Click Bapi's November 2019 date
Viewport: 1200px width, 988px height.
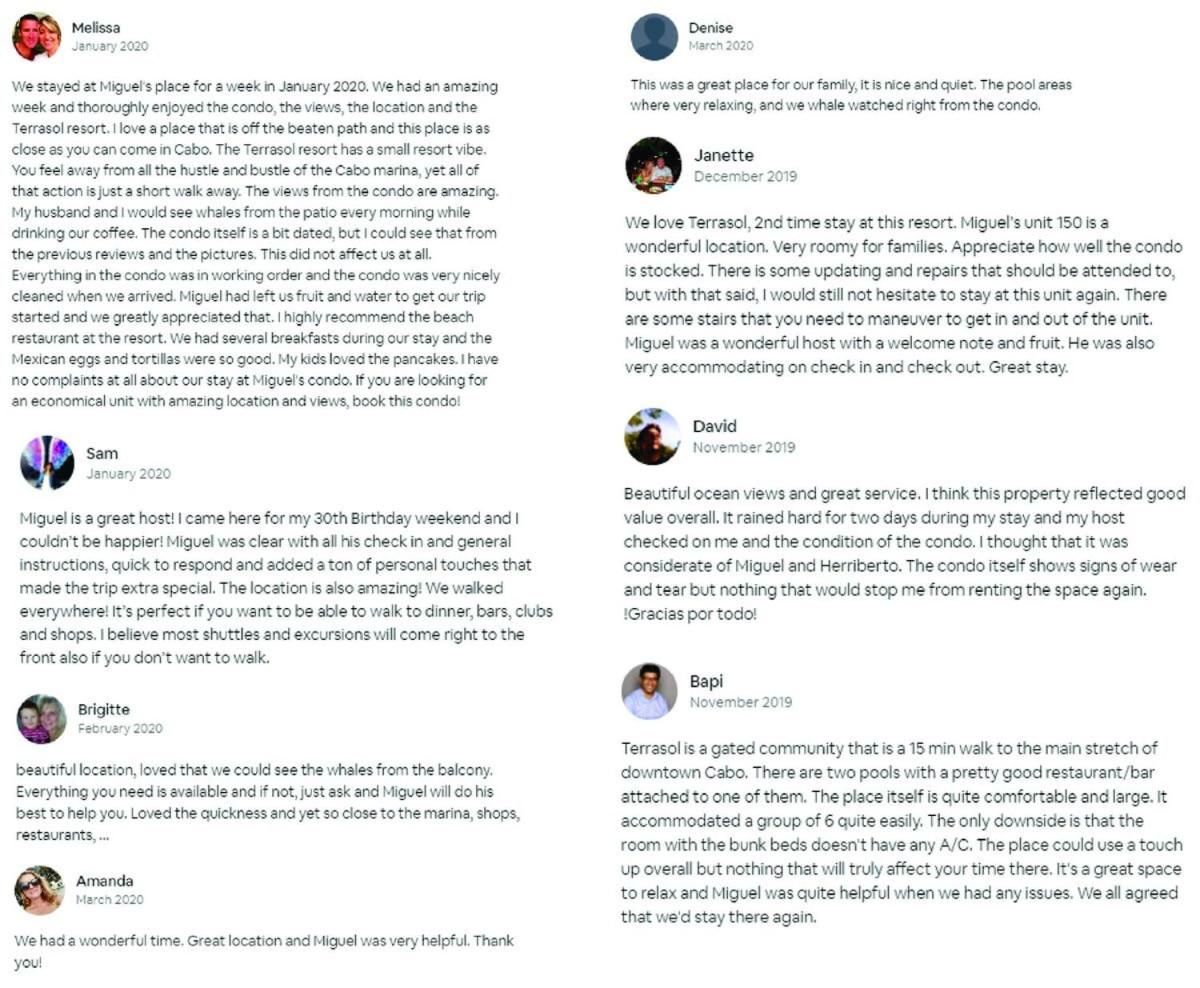[x=741, y=702]
